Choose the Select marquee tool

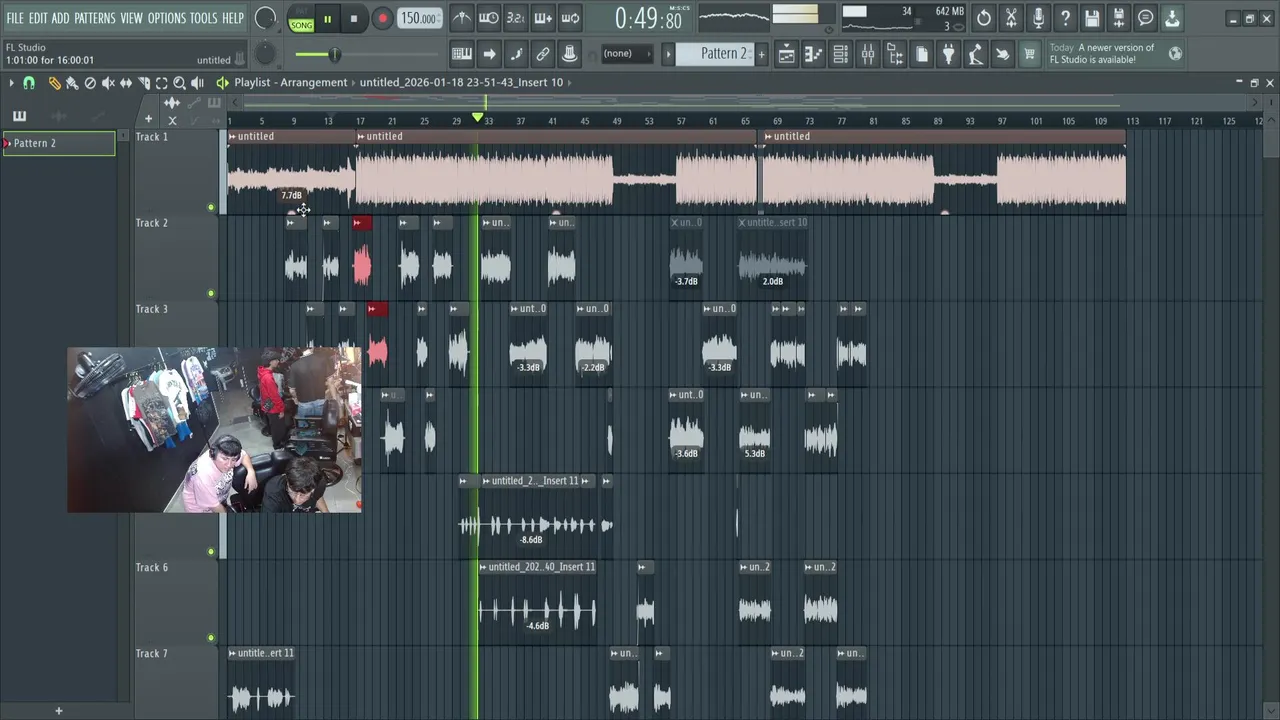(162, 83)
